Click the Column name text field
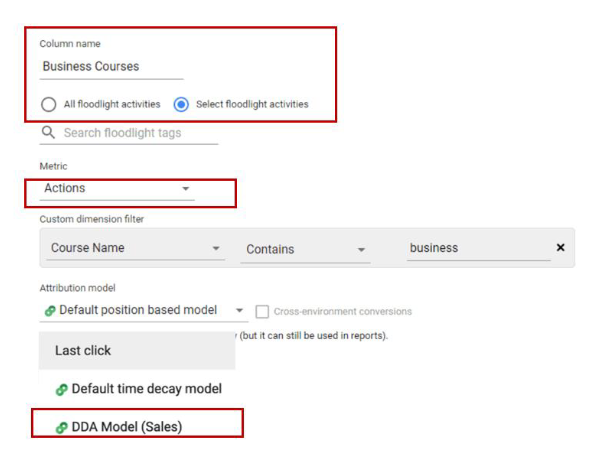The width and height of the screenshot is (601, 465). tap(111, 67)
